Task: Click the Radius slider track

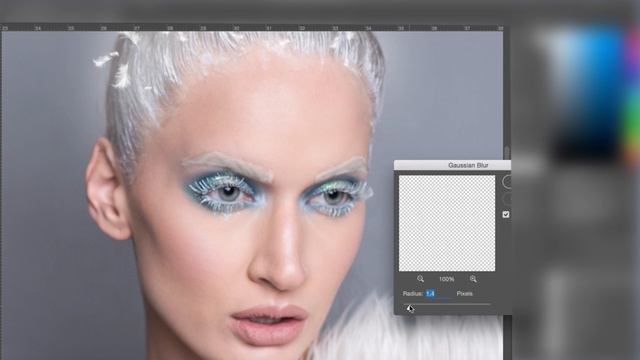Action: 447,304
